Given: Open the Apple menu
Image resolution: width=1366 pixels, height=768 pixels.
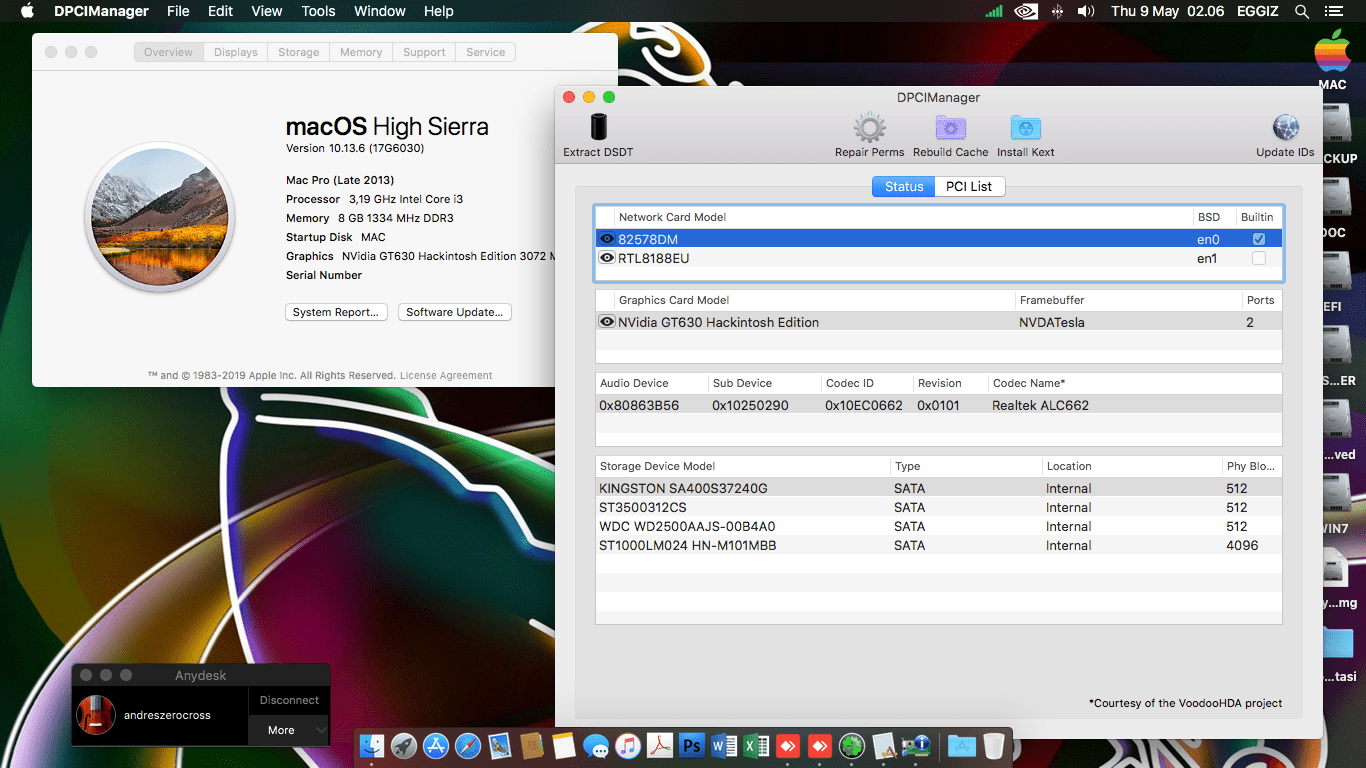Looking at the screenshot, I should (27, 11).
